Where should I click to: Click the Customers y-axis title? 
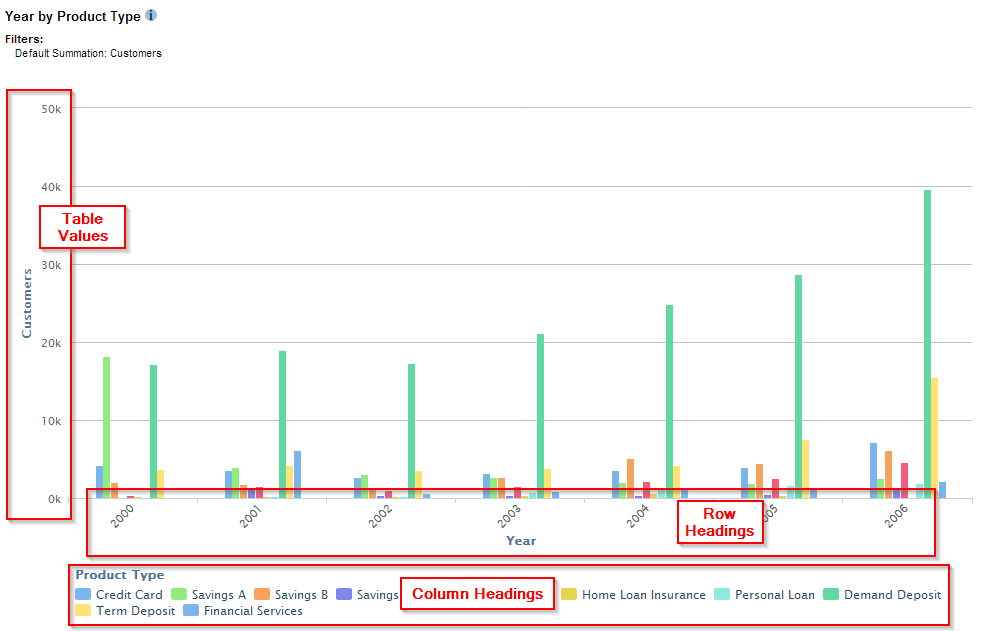tap(28, 300)
